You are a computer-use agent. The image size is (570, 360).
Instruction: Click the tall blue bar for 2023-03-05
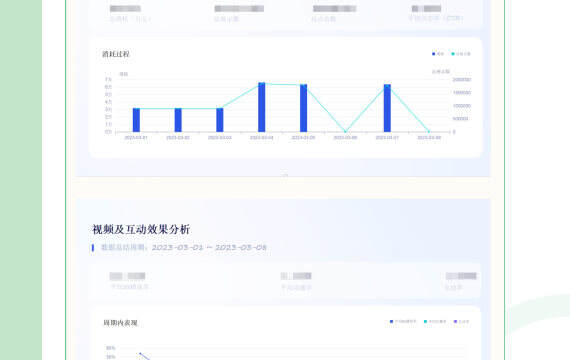tap(304, 108)
